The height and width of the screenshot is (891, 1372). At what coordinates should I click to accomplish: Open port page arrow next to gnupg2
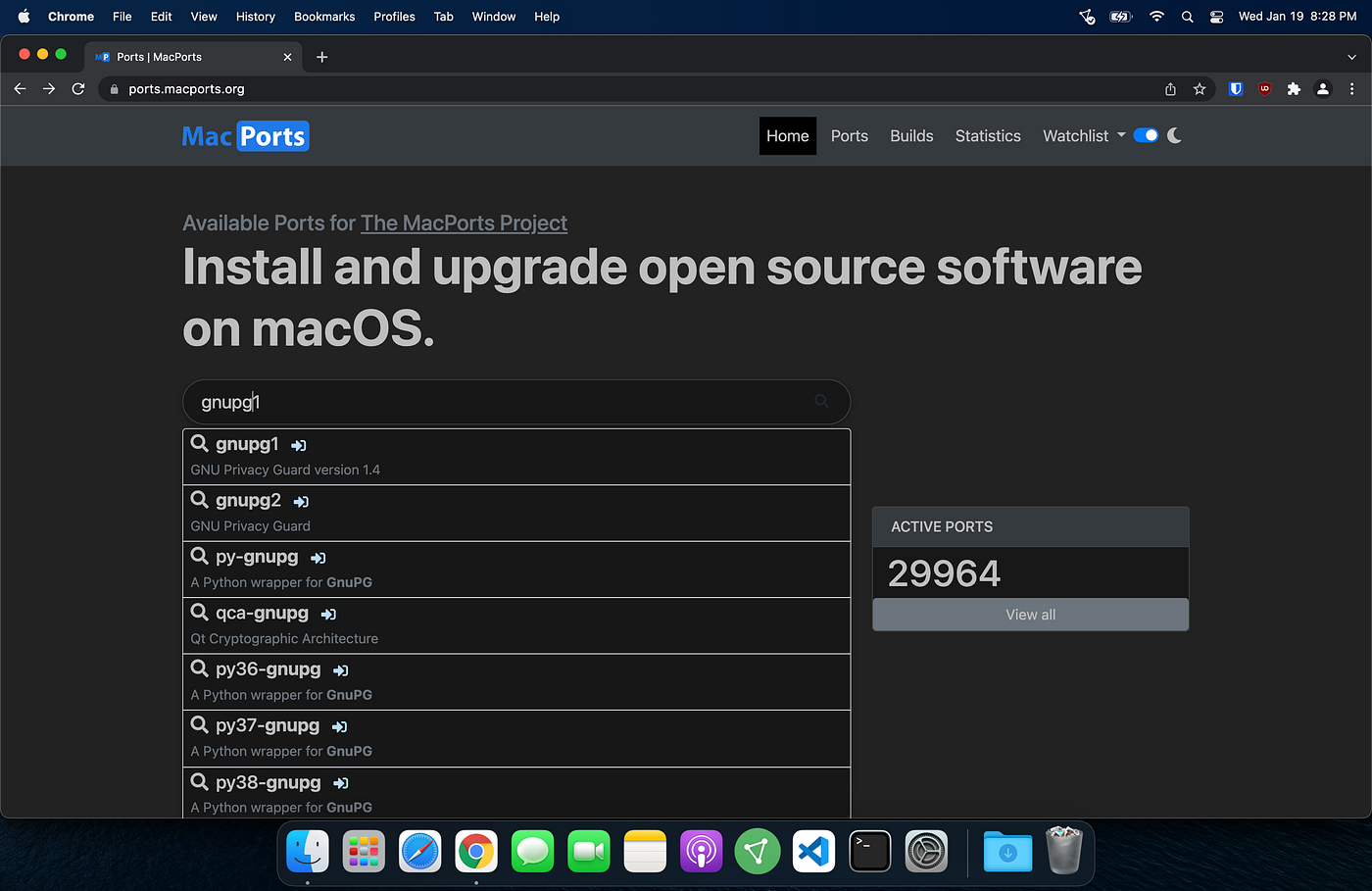click(x=301, y=502)
